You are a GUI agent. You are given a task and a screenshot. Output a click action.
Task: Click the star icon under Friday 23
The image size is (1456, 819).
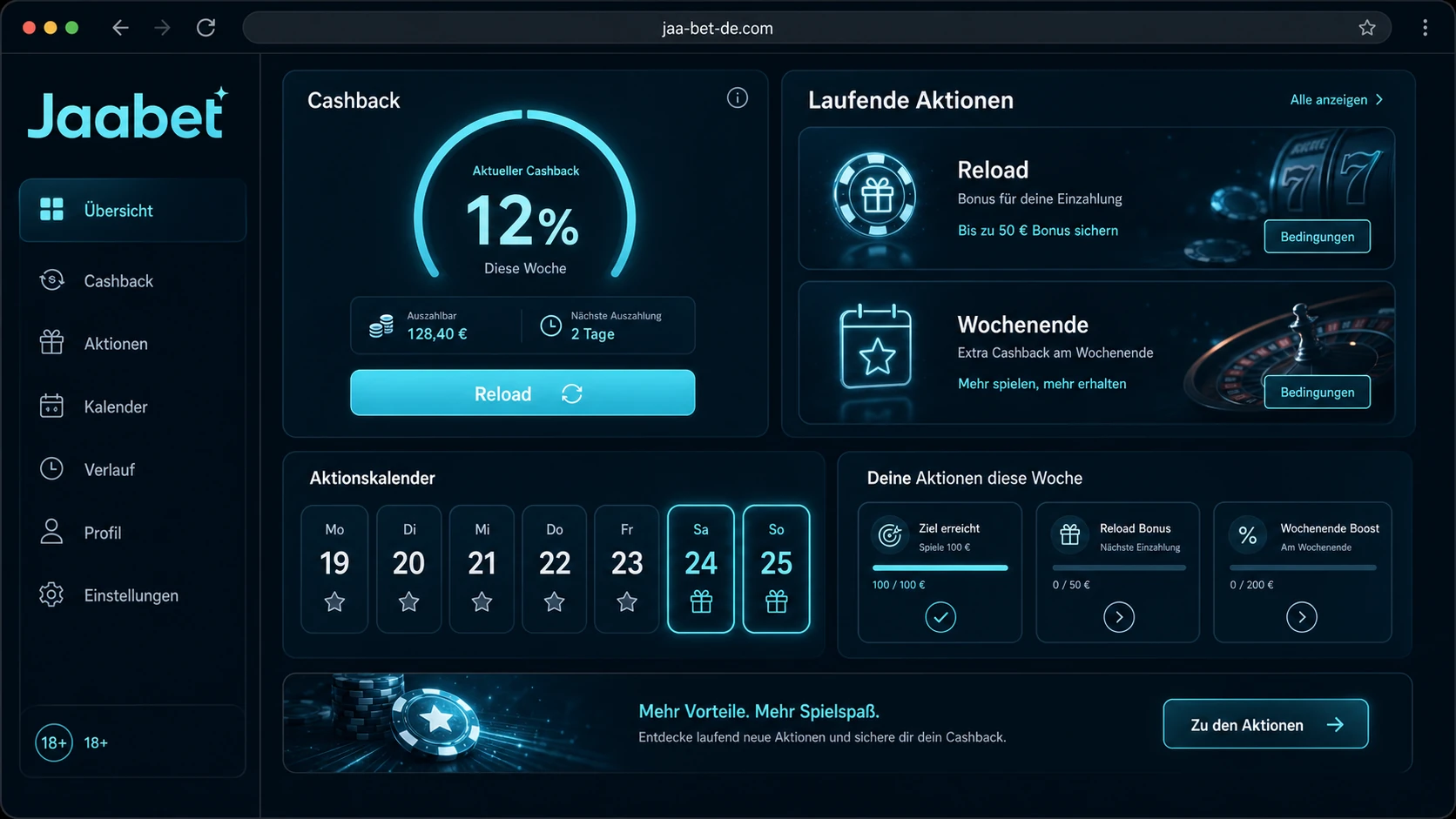point(627,601)
